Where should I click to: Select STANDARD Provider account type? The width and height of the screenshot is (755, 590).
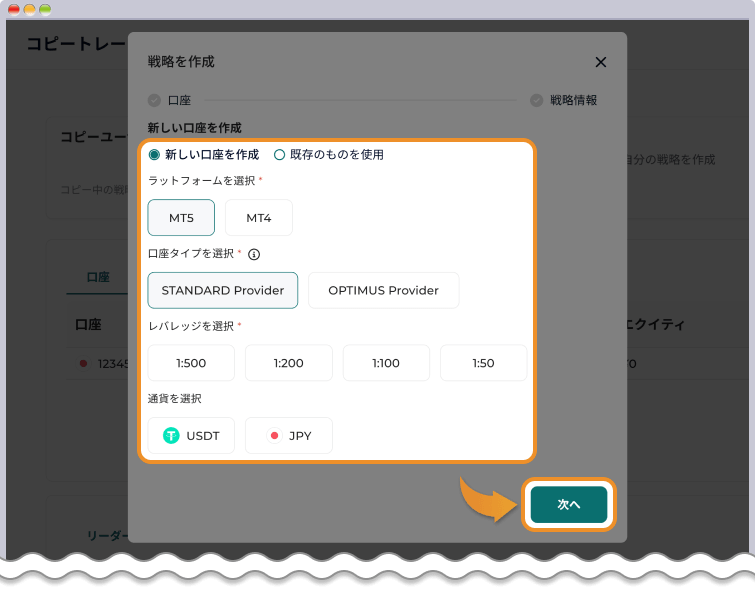[x=222, y=290]
